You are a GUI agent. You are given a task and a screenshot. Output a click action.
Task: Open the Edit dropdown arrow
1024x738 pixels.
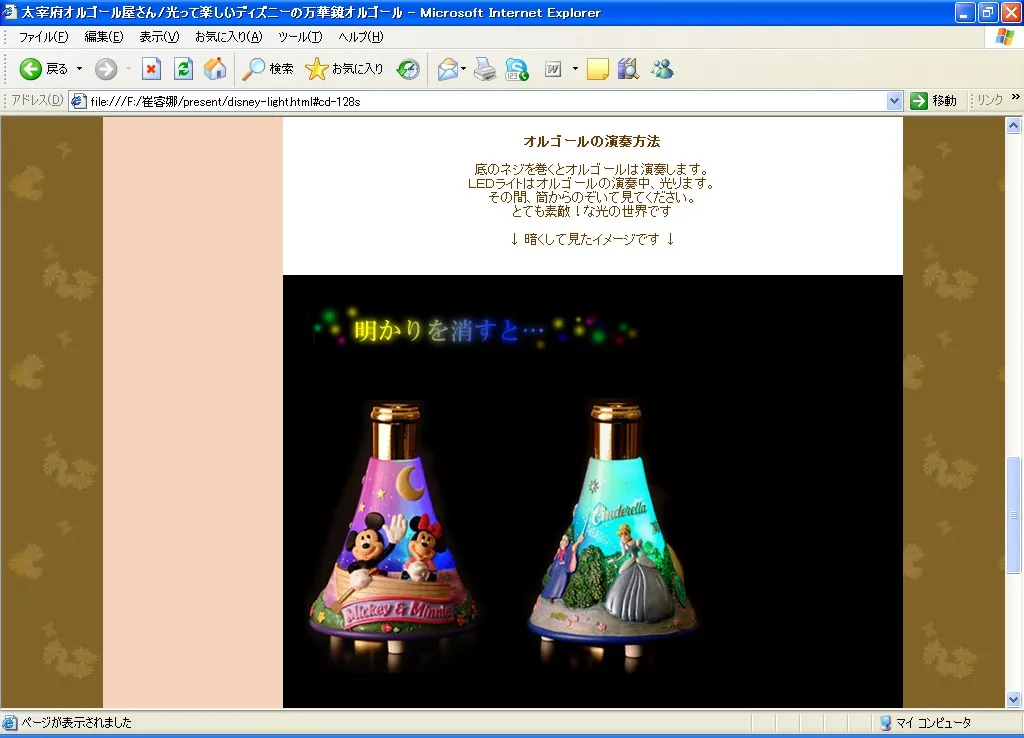tap(575, 69)
